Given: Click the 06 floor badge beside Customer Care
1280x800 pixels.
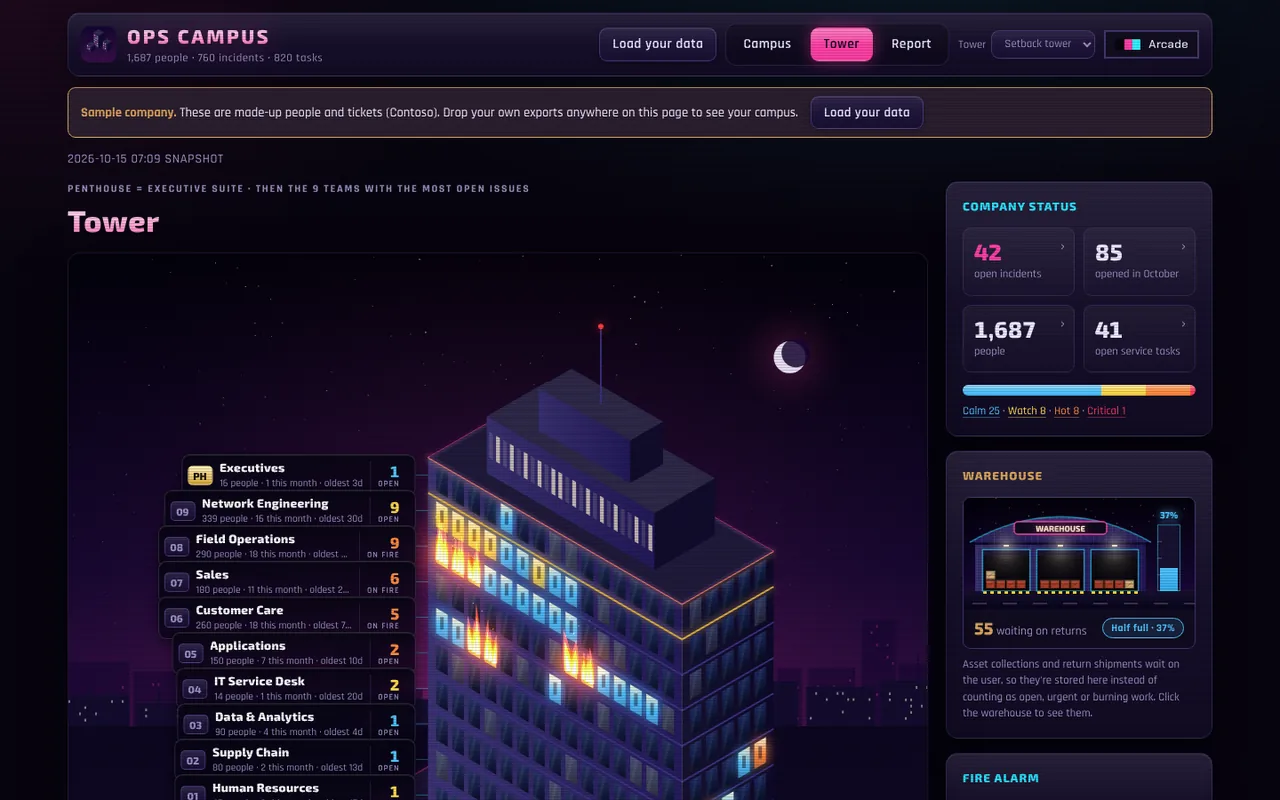Looking at the screenshot, I should tap(176, 618).
